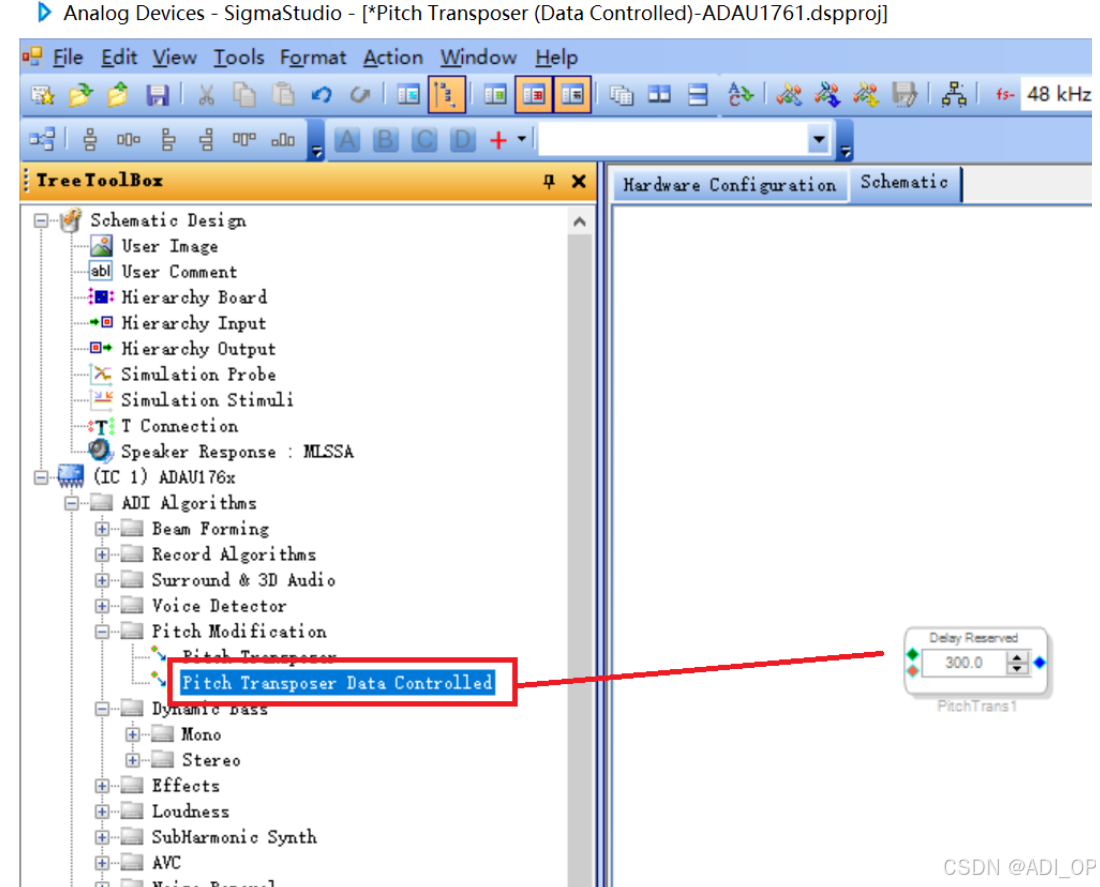Click the 48 kHz sample rate field
Viewport: 1100px width, 887px height.
tap(1059, 94)
